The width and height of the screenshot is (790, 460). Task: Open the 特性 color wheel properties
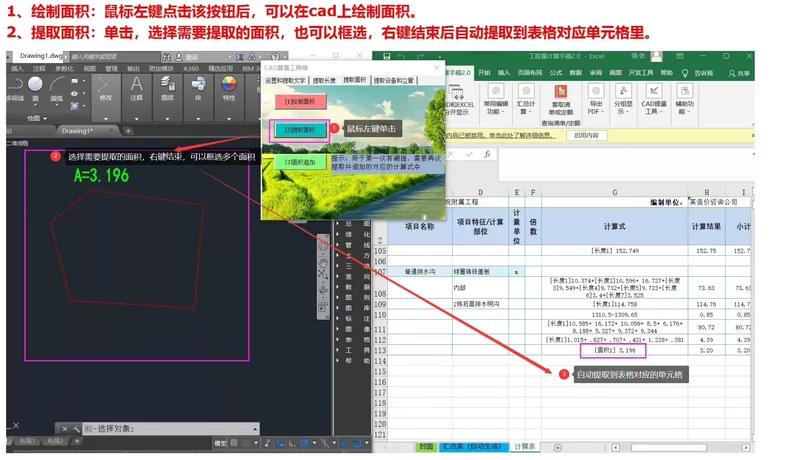point(229,88)
